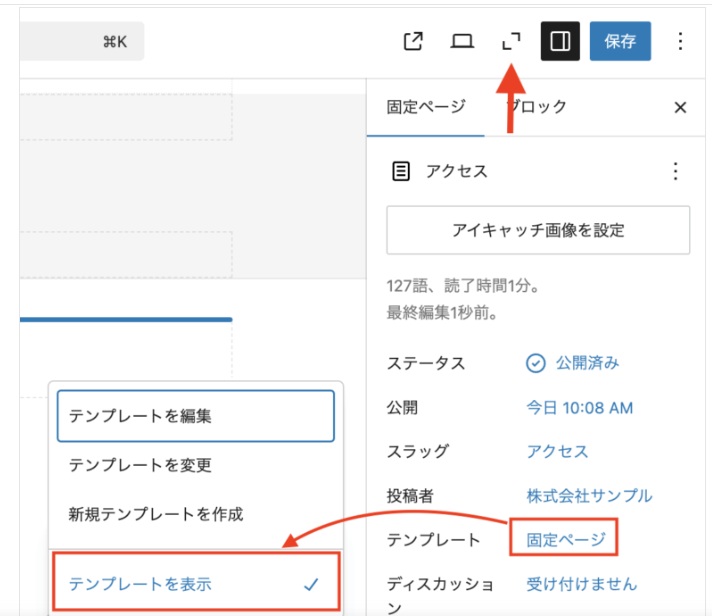Change publish date 今日 10:08 AM
Image resolution: width=712 pixels, height=616 pixels.
[579, 408]
